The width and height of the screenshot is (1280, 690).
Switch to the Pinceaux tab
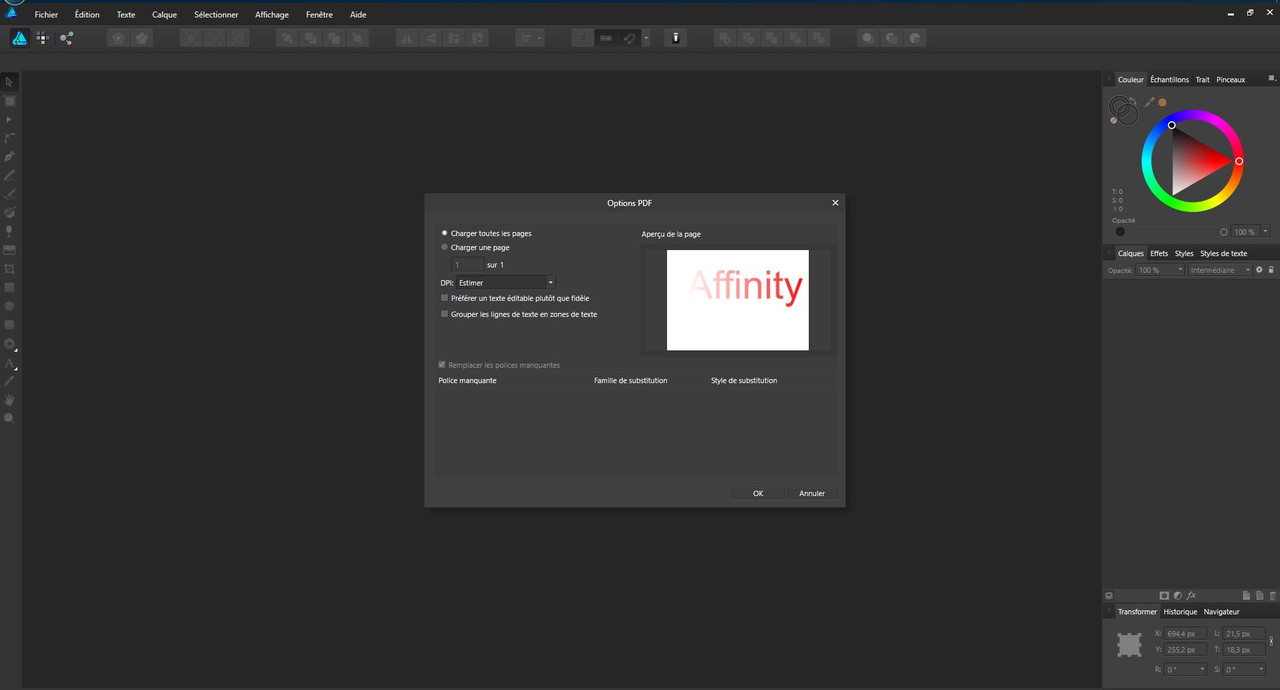[x=1231, y=79]
